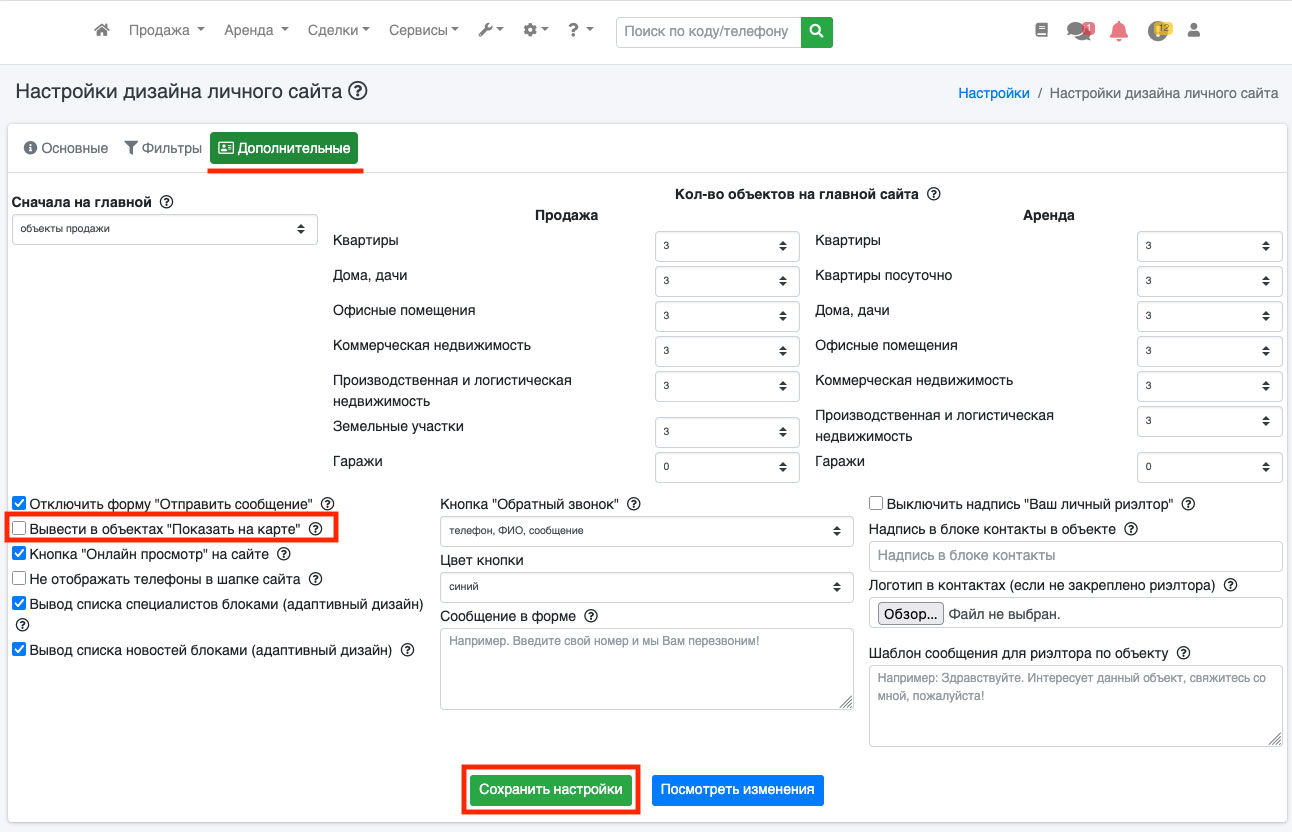
Task: Open the user profile icon
Action: pyautogui.click(x=1193, y=31)
